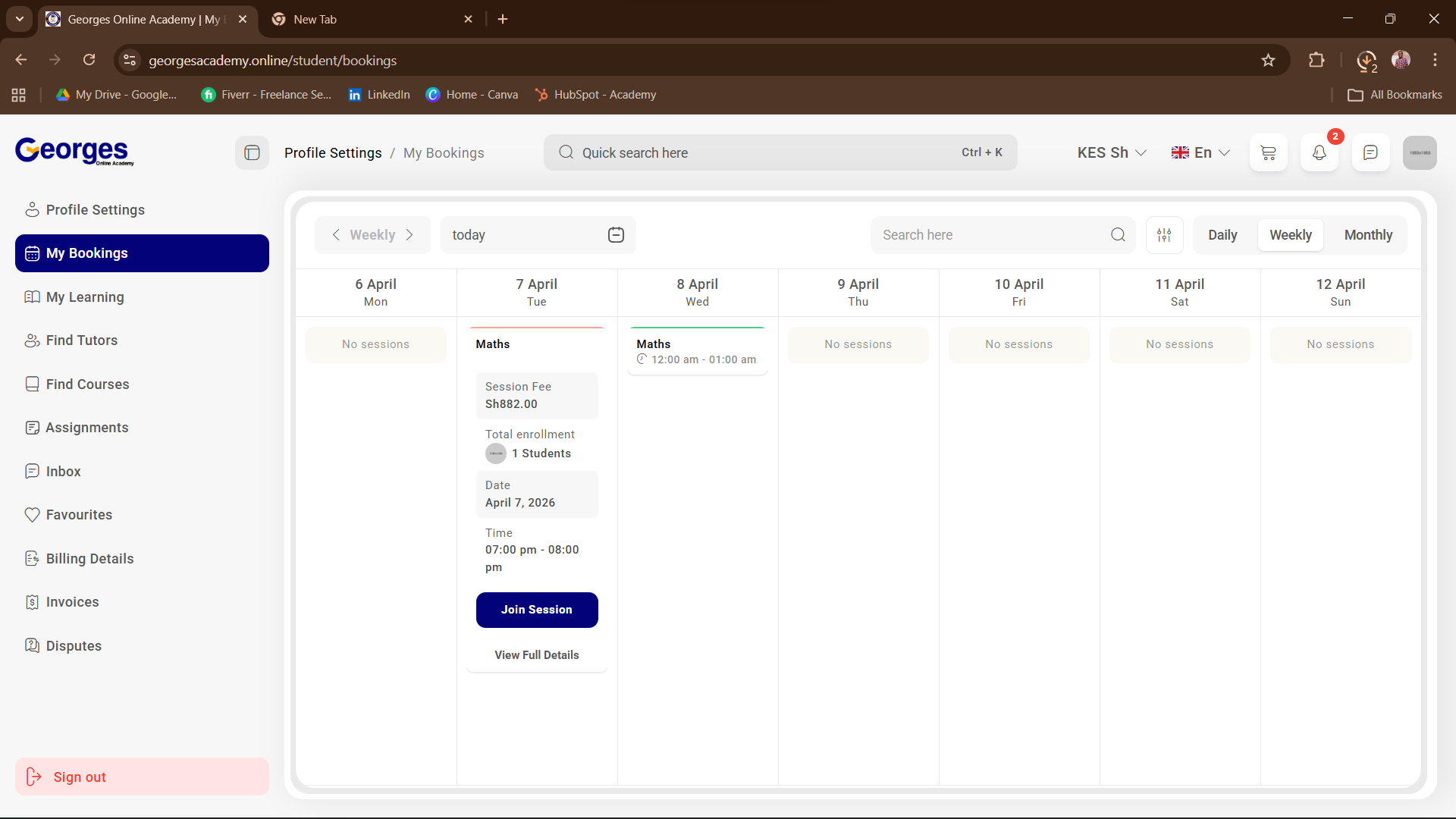Go to next week chevron
Viewport: 1456px width, 819px height.
click(x=409, y=235)
